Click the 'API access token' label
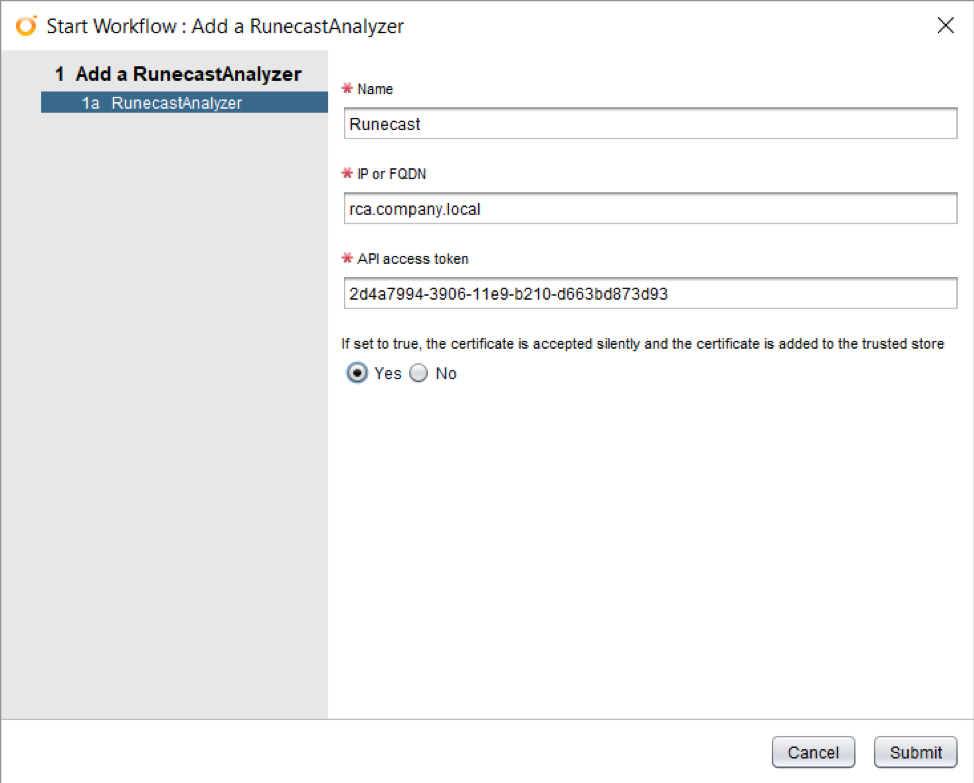This screenshot has width=974, height=783. [412, 258]
